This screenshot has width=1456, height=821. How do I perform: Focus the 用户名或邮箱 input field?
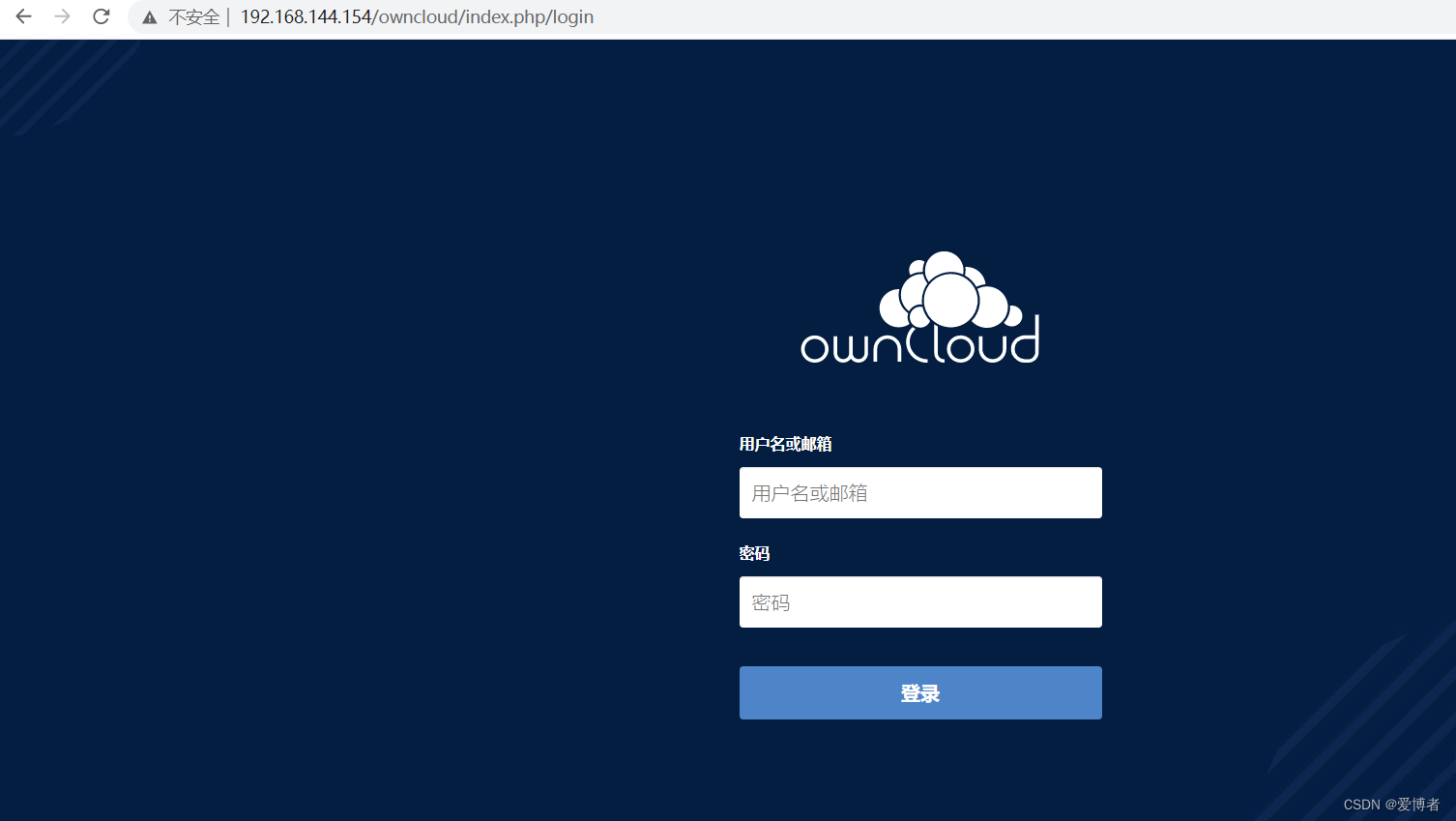pyautogui.click(x=920, y=493)
